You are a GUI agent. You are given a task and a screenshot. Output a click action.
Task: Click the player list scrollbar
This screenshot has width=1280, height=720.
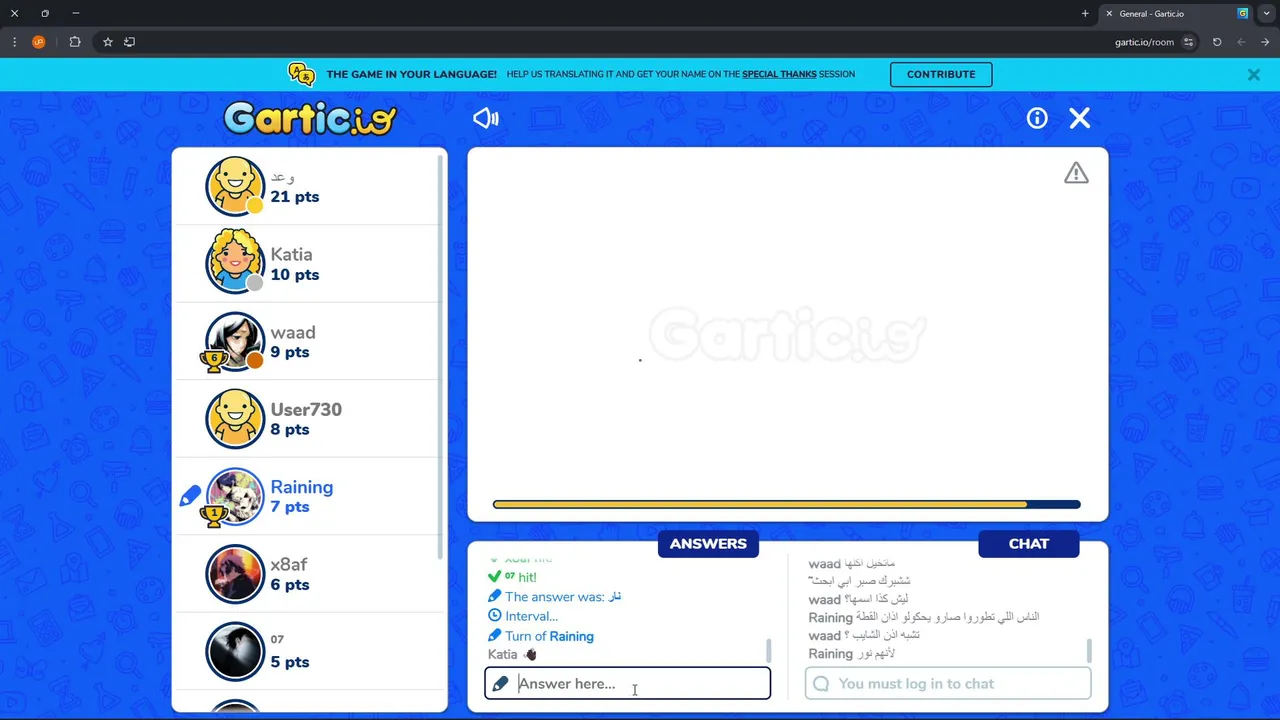tap(440, 357)
